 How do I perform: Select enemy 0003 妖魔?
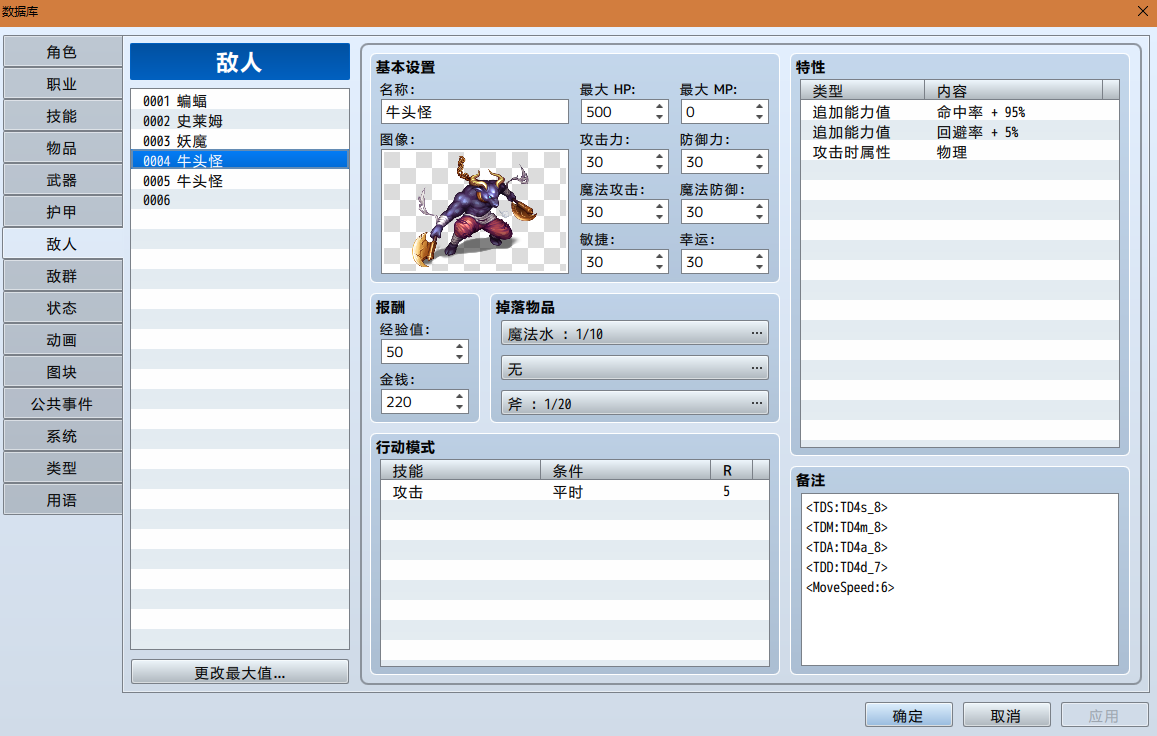tap(240, 140)
